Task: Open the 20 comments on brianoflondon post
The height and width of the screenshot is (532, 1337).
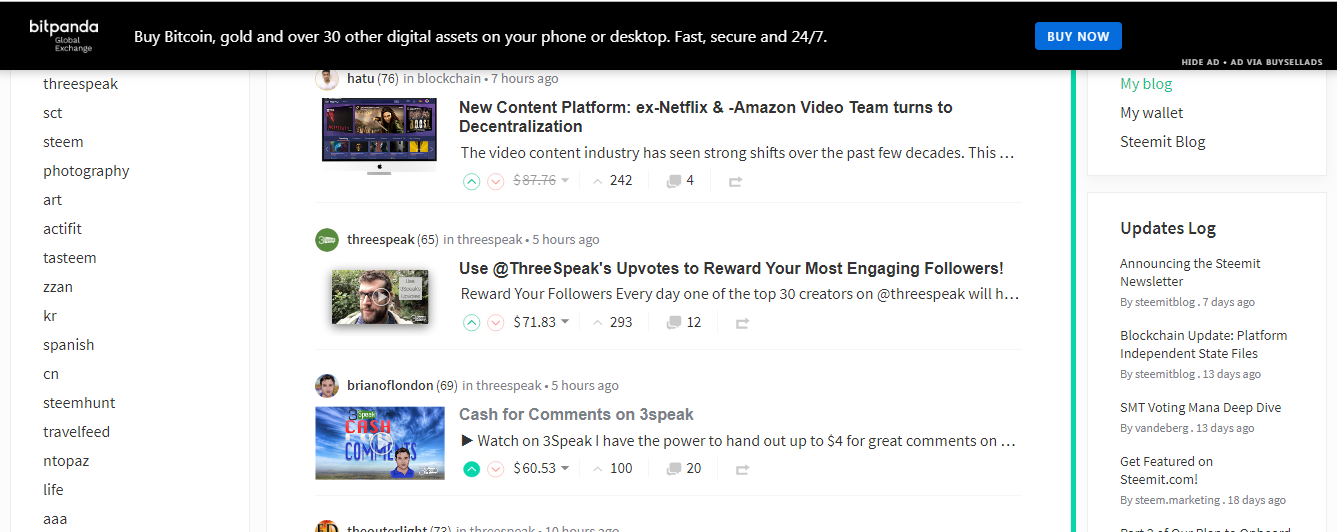Action: (684, 468)
